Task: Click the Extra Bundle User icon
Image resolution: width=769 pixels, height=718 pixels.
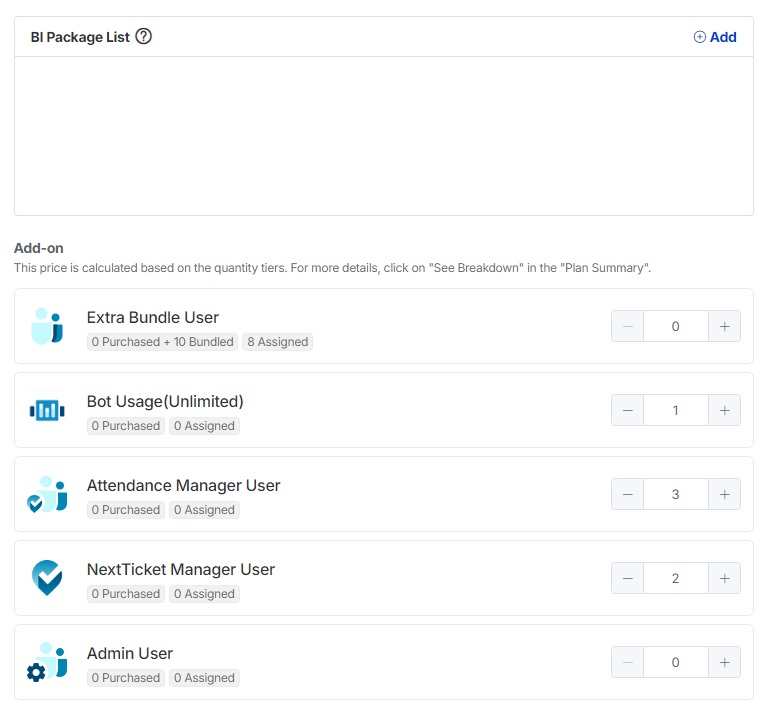Action: click(x=47, y=326)
